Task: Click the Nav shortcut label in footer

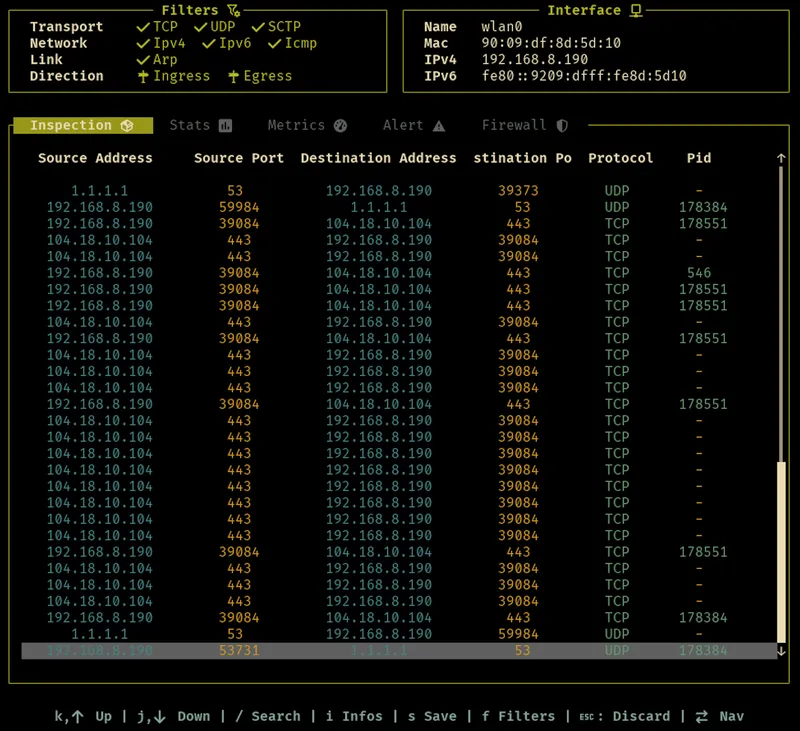Action: click(x=732, y=716)
